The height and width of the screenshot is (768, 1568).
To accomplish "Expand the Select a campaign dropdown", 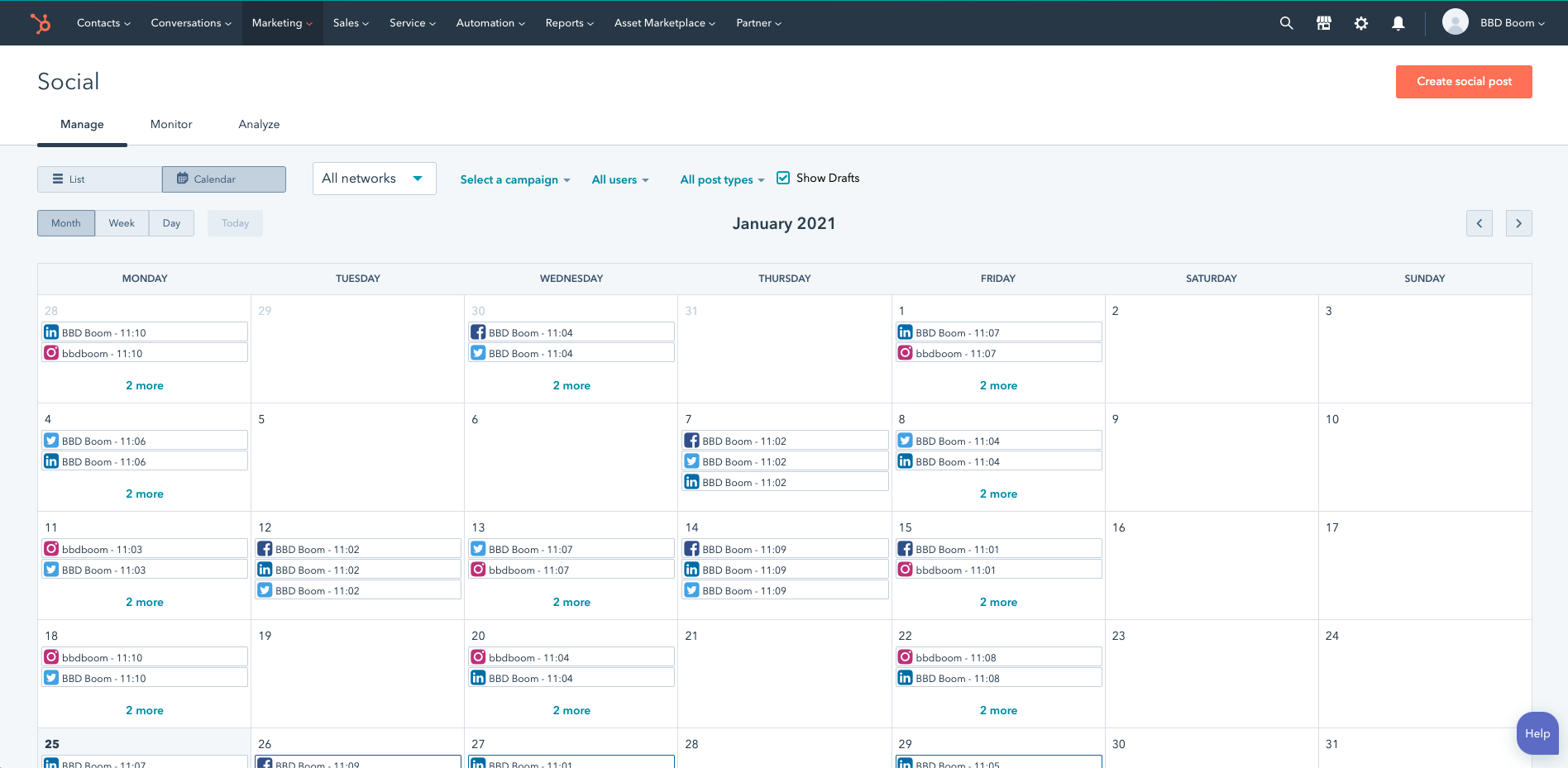I will [x=514, y=179].
